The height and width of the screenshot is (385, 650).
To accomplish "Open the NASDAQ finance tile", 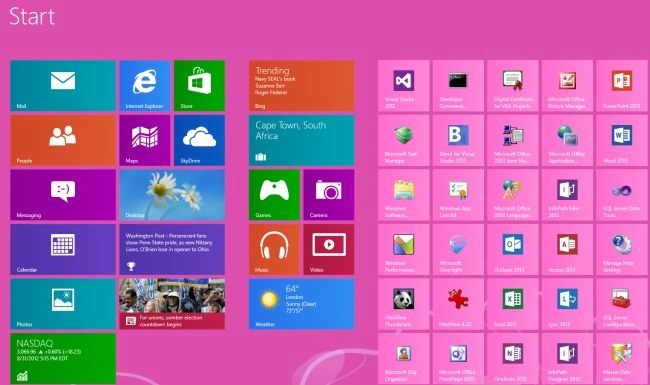I will tap(63, 358).
